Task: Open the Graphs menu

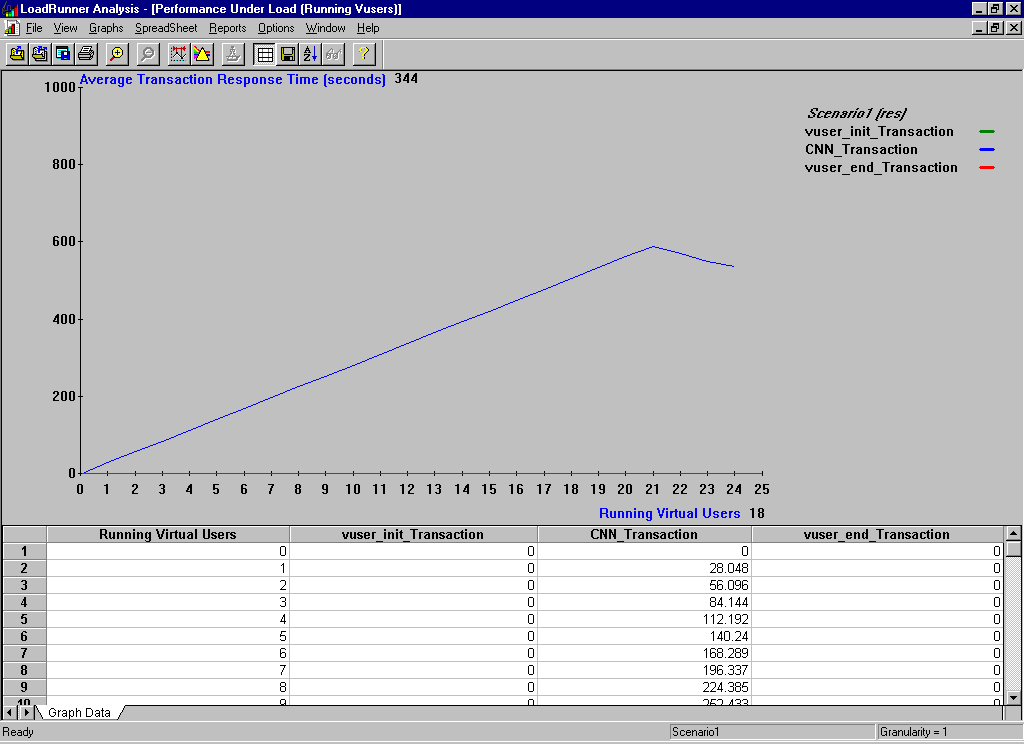Action: [106, 28]
